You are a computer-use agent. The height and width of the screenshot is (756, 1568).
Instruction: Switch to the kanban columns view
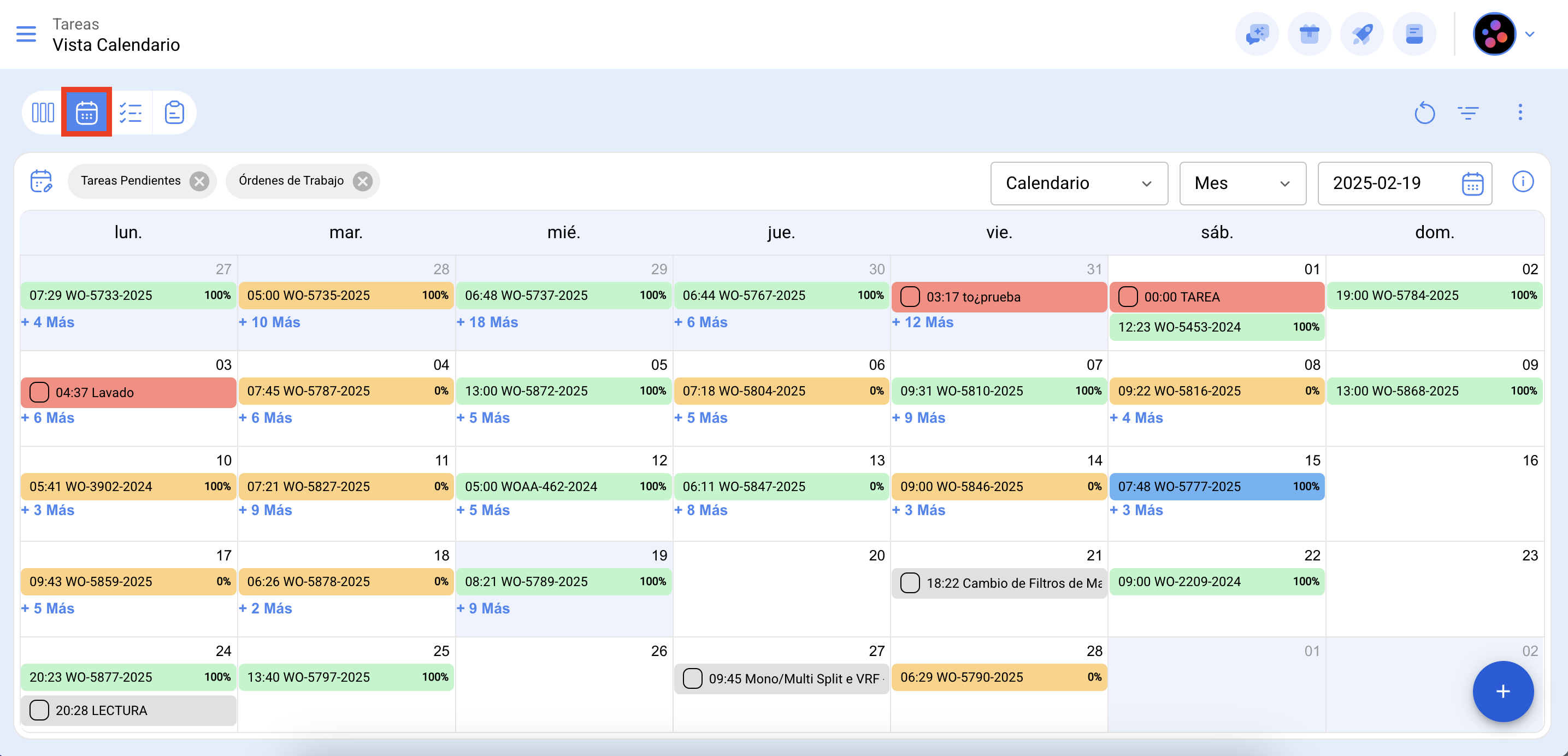click(43, 113)
